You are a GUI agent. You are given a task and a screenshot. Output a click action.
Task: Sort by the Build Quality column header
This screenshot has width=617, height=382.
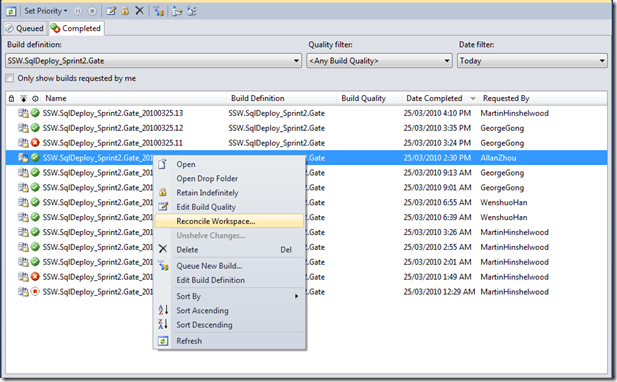(363, 98)
